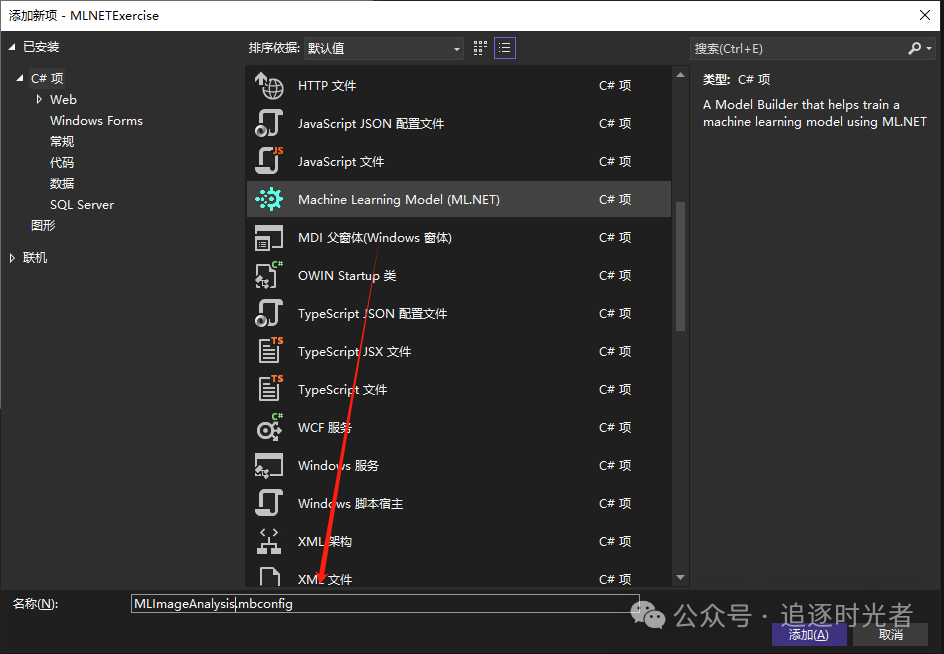Pick the TypeScript JSX file icon
Viewport: 944px width, 654px height.
point(269,352)
